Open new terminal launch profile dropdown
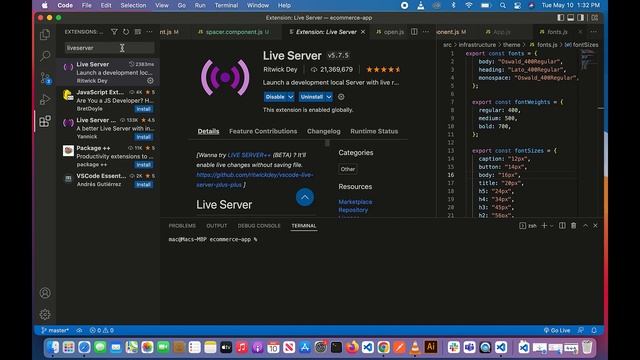Viewport: 640px width, 360px height. [551, 226]
